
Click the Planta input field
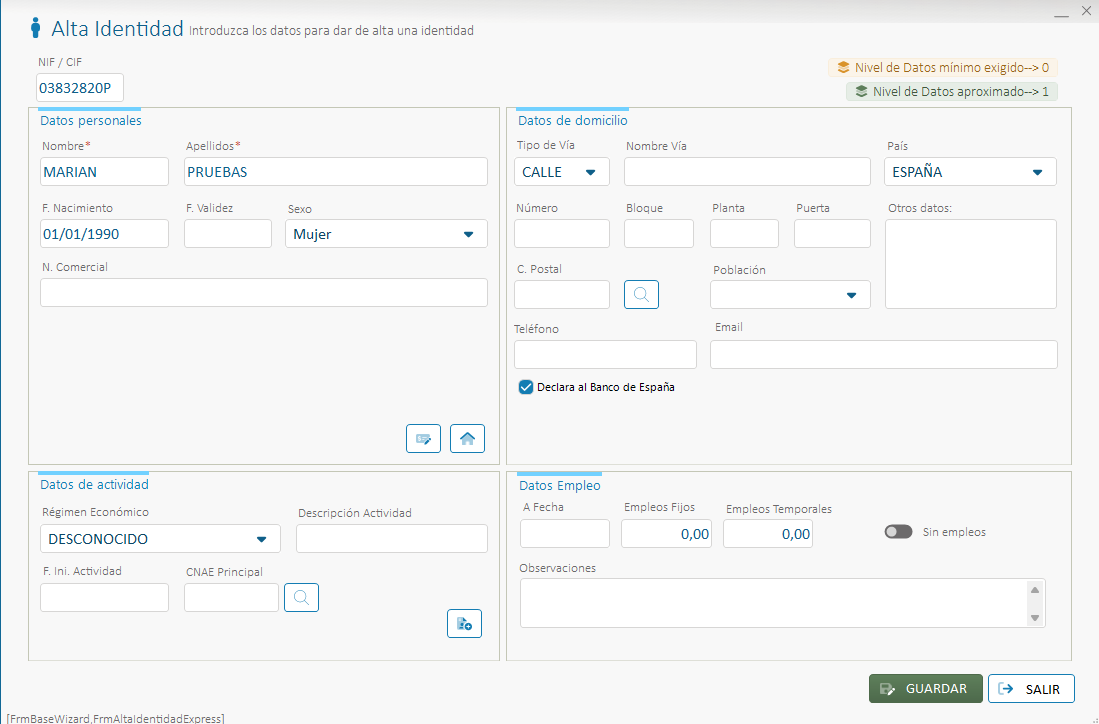(x=744, y=233)
